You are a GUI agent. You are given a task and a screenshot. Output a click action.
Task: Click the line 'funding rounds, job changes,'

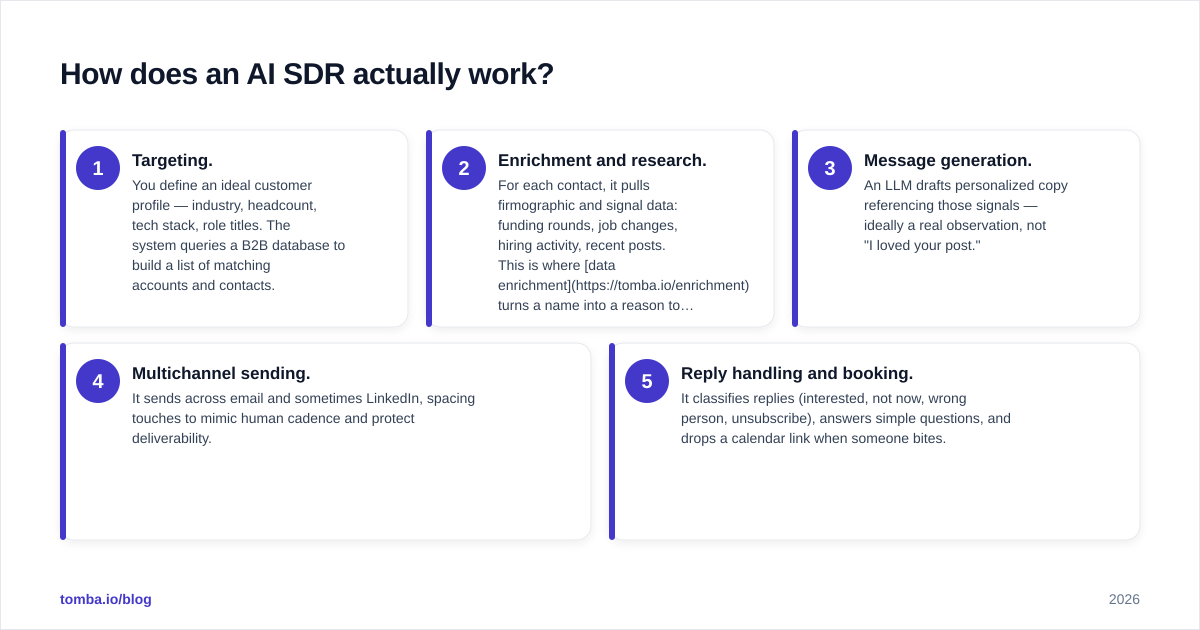[588, 225]
